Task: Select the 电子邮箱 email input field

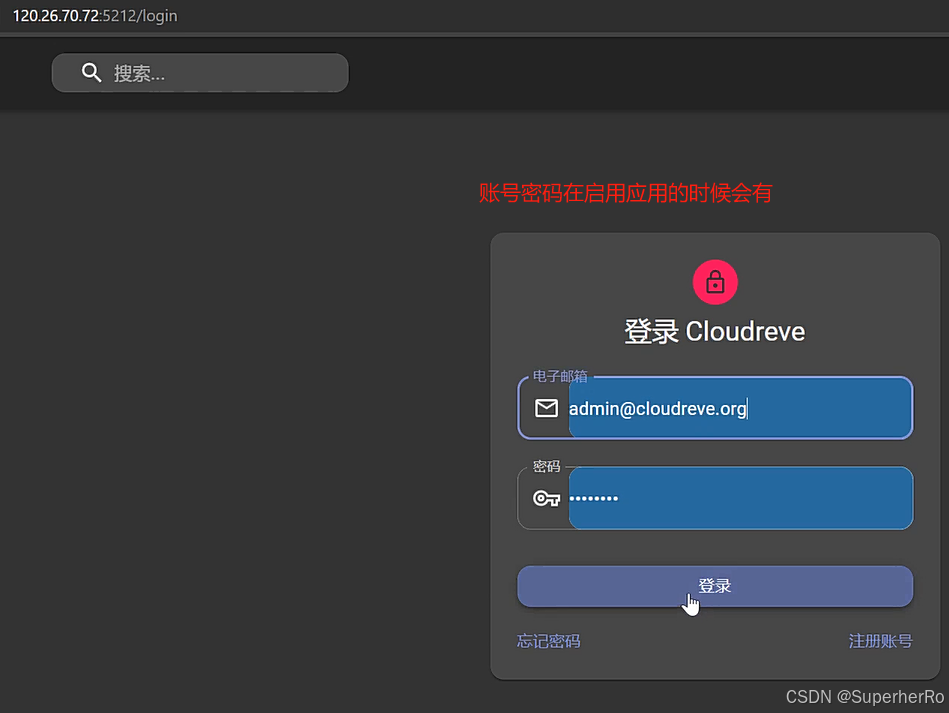Action: click(x=715, y=408)
